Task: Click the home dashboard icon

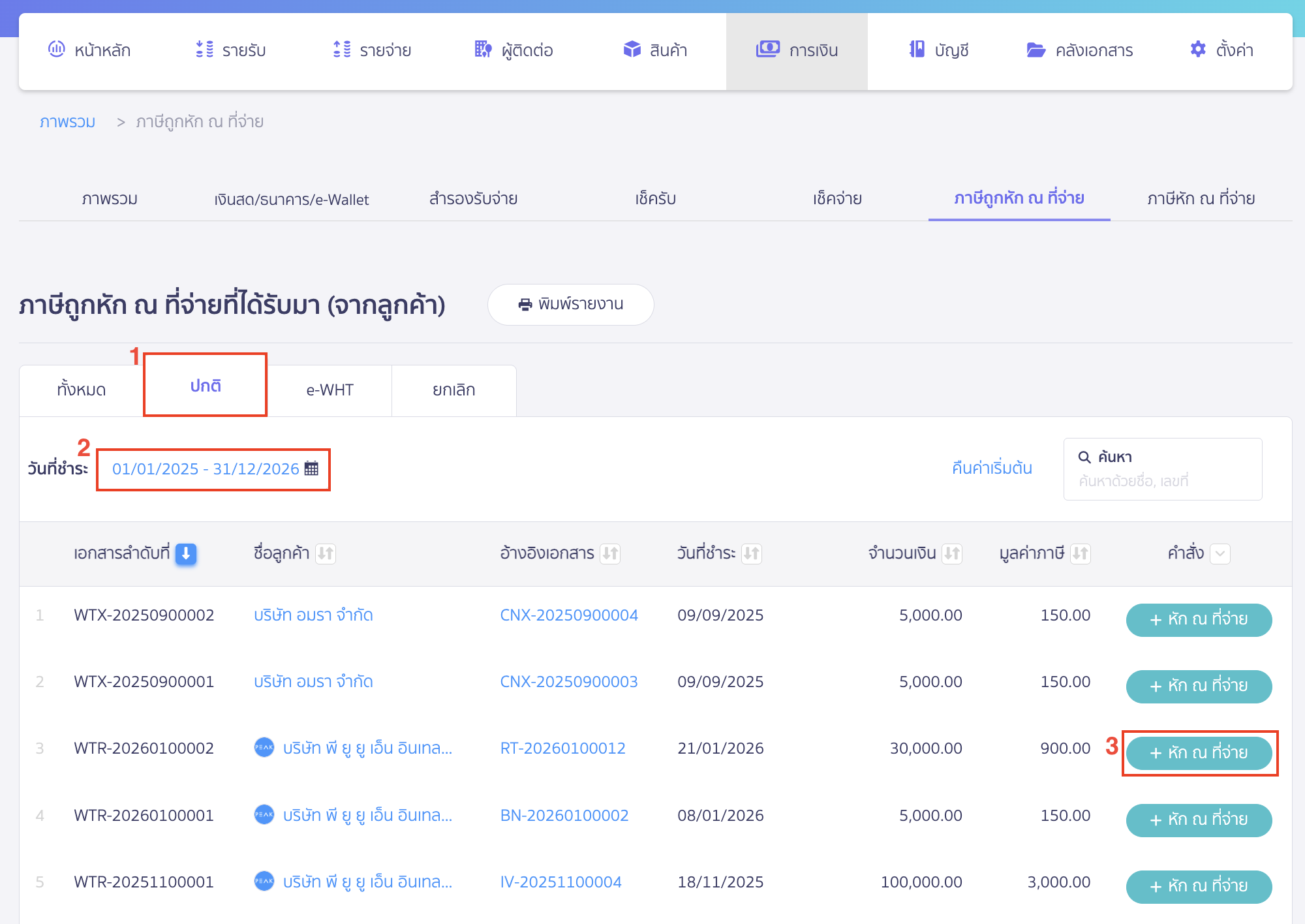Action: [57, 49]
